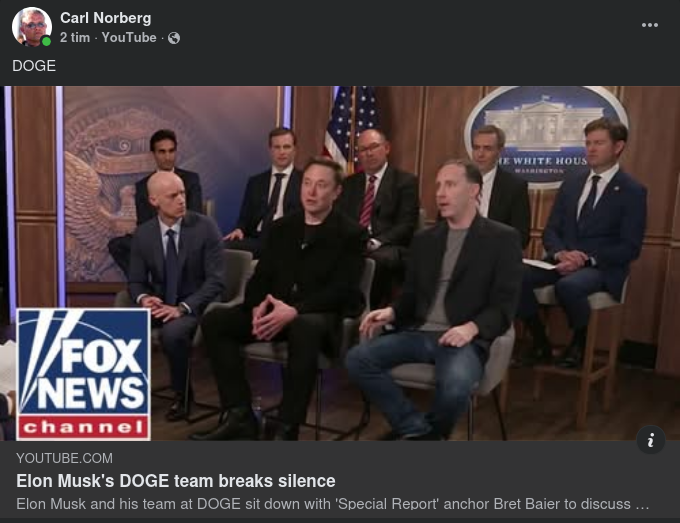The width and height of the screenshot is (680, 523).
Task: Open 'Elon Musk's DOGE team breaks silence' title
Action: click(x=176, y=481)
